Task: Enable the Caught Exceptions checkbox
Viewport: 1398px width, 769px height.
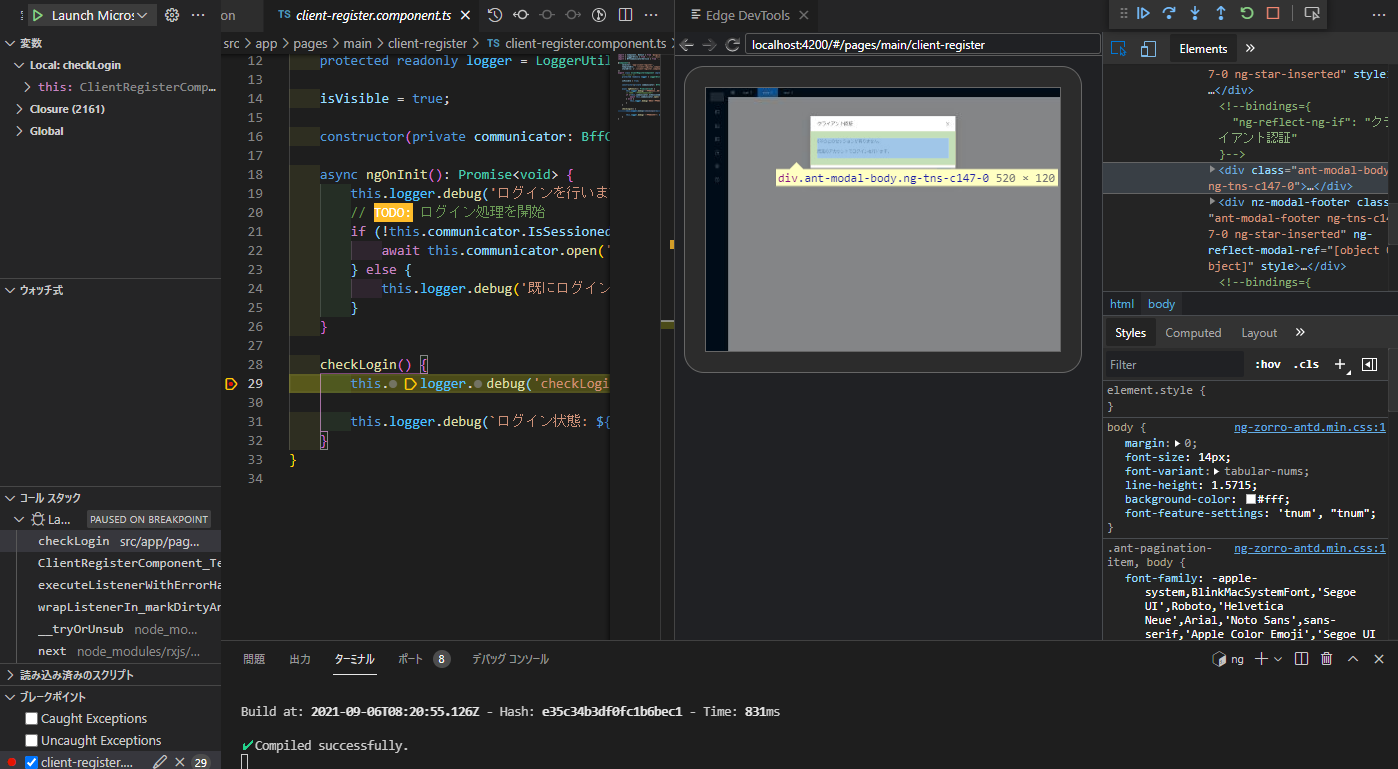Action: [29, 718]
